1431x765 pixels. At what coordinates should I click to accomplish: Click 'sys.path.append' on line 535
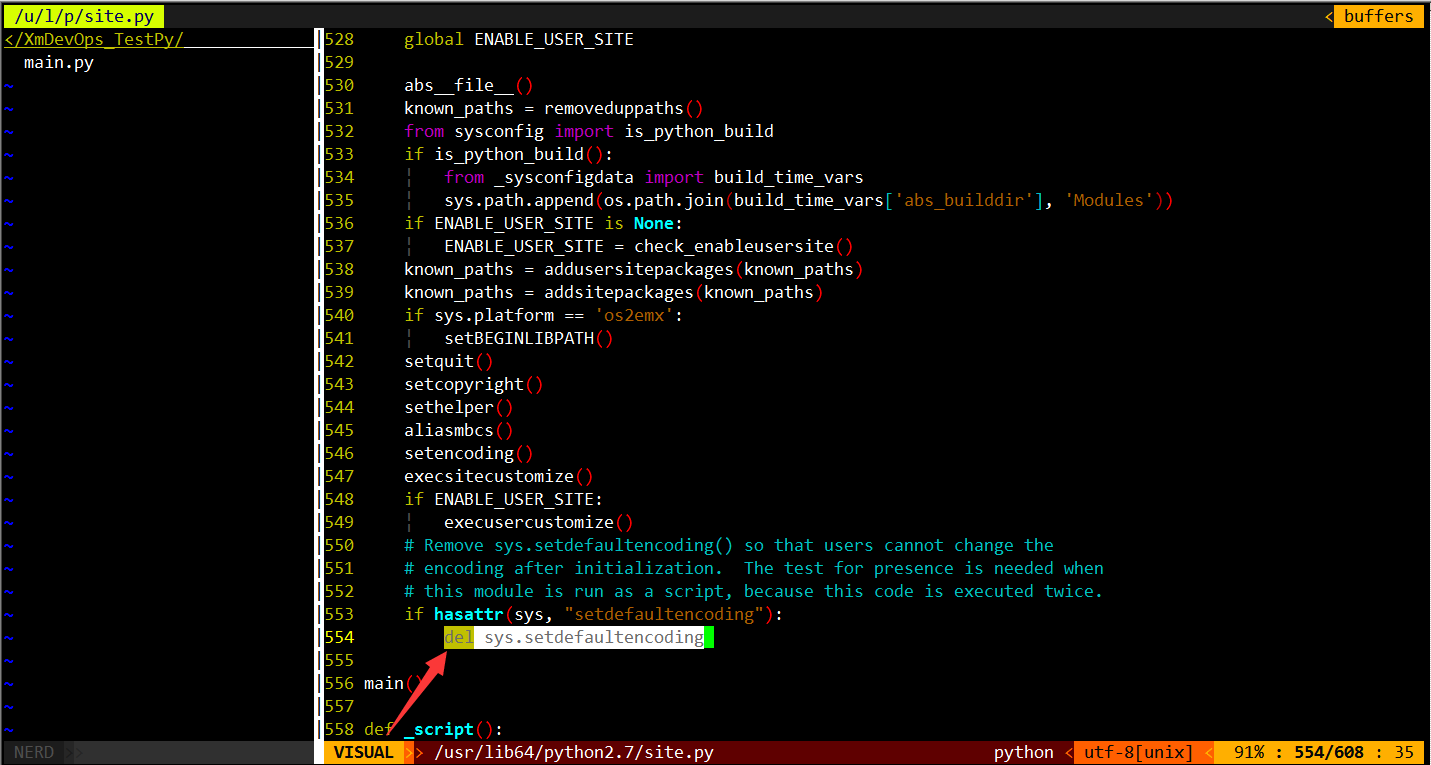pos(519,200)
